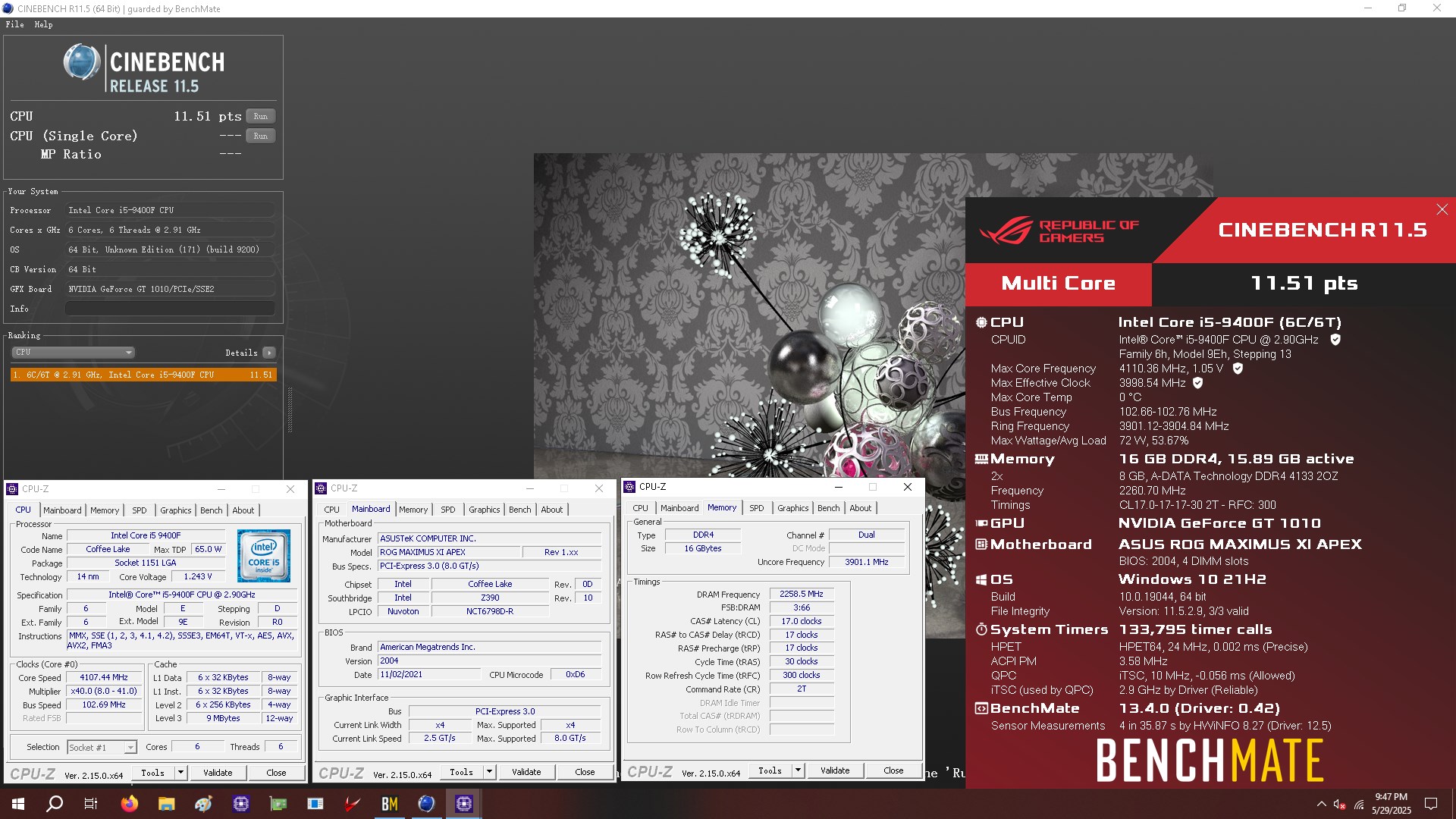
Task: Click Validate in the Memory CPU-Z window
Action: [x=835, y=770]
